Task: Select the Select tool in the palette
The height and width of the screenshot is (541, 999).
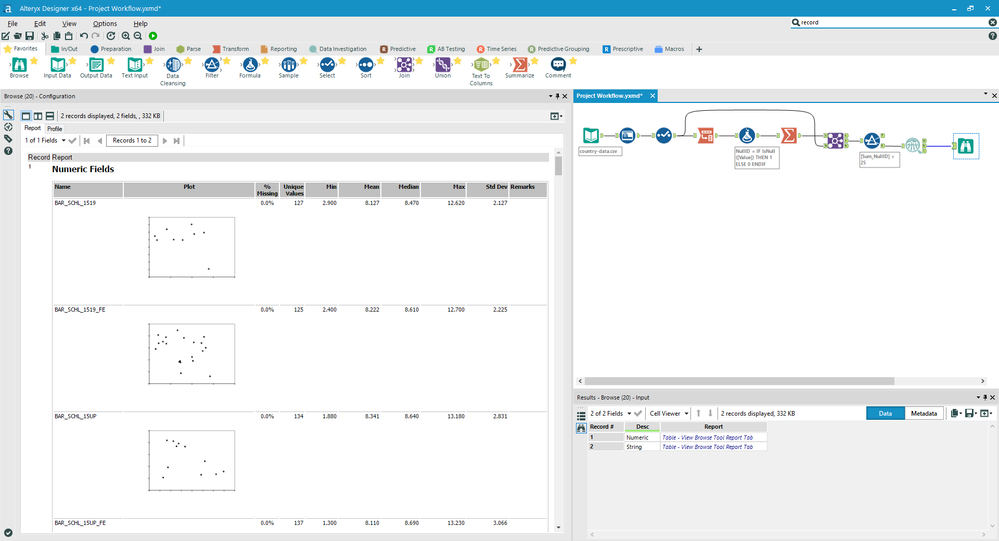Action: pyautogui.click(x=327, y=68)
